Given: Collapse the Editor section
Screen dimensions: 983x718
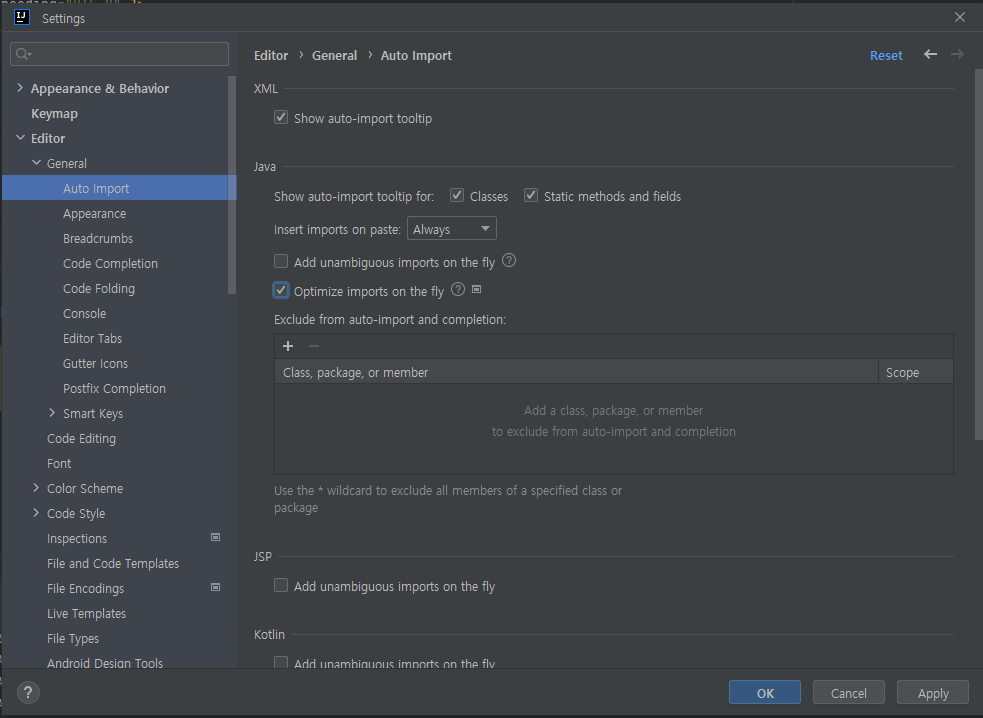Looking at the screenshot, I should (x=20, y=137).
